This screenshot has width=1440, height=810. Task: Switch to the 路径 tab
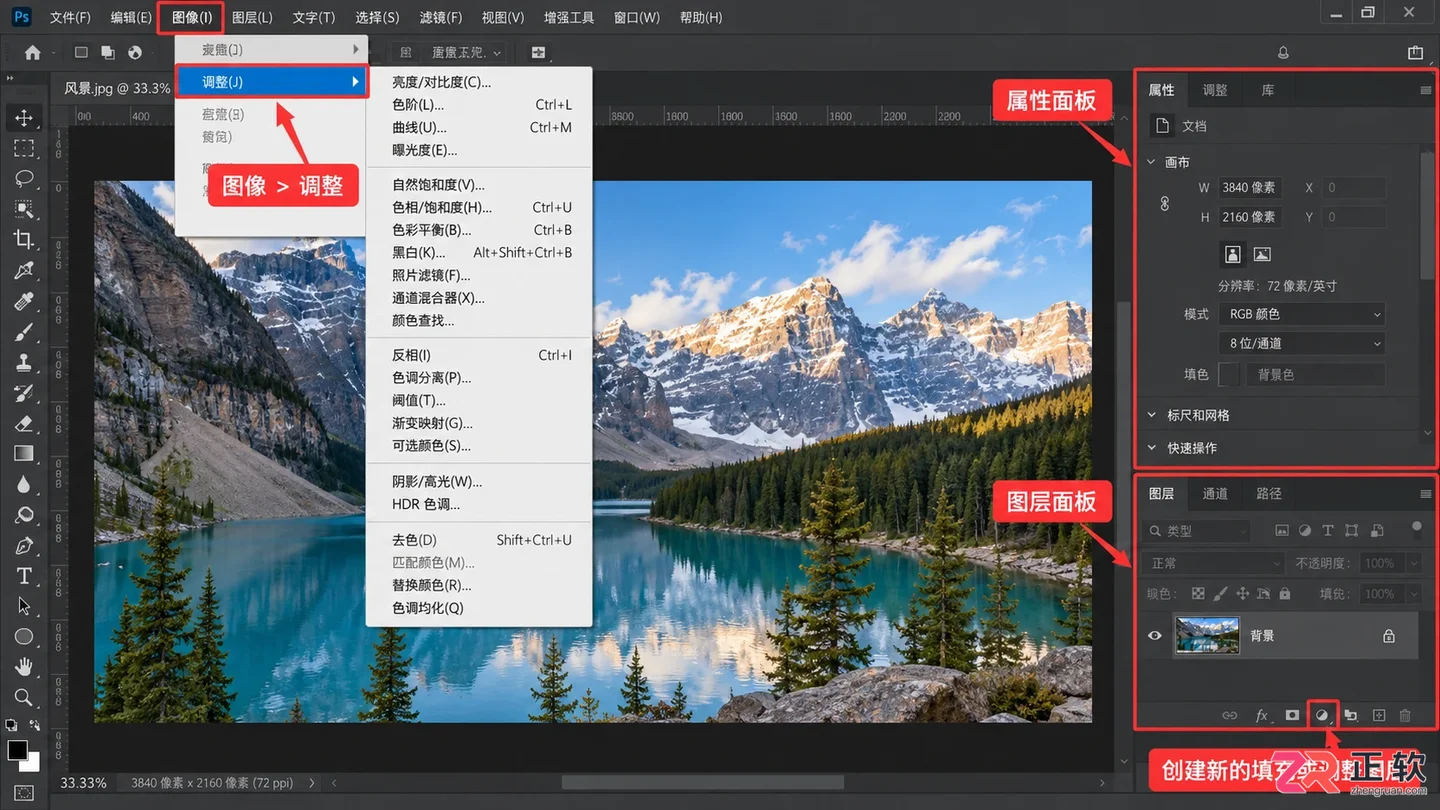click(x=1269, y=493)
